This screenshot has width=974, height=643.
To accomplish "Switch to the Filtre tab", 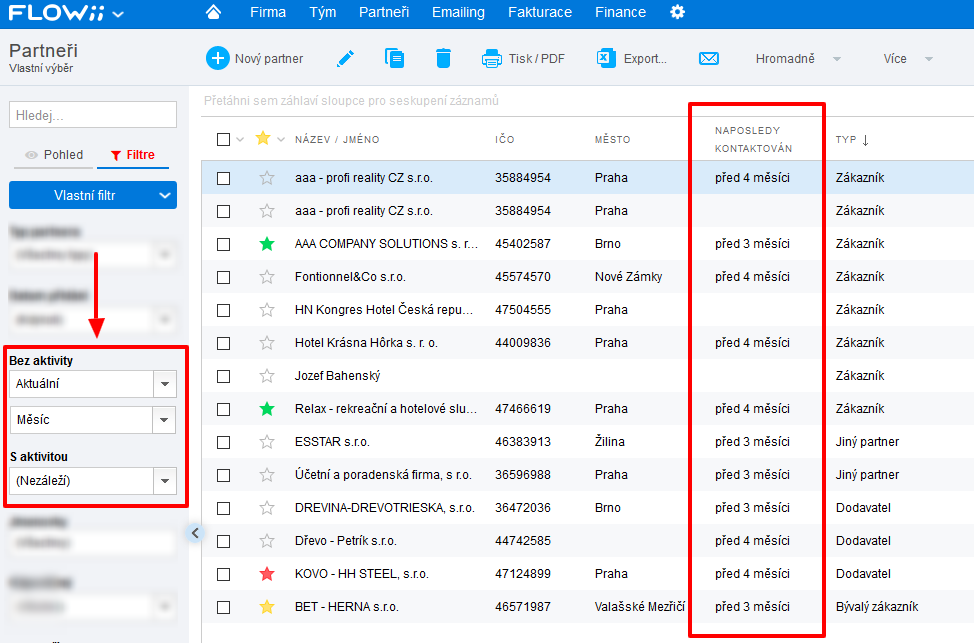I will 133,155.
